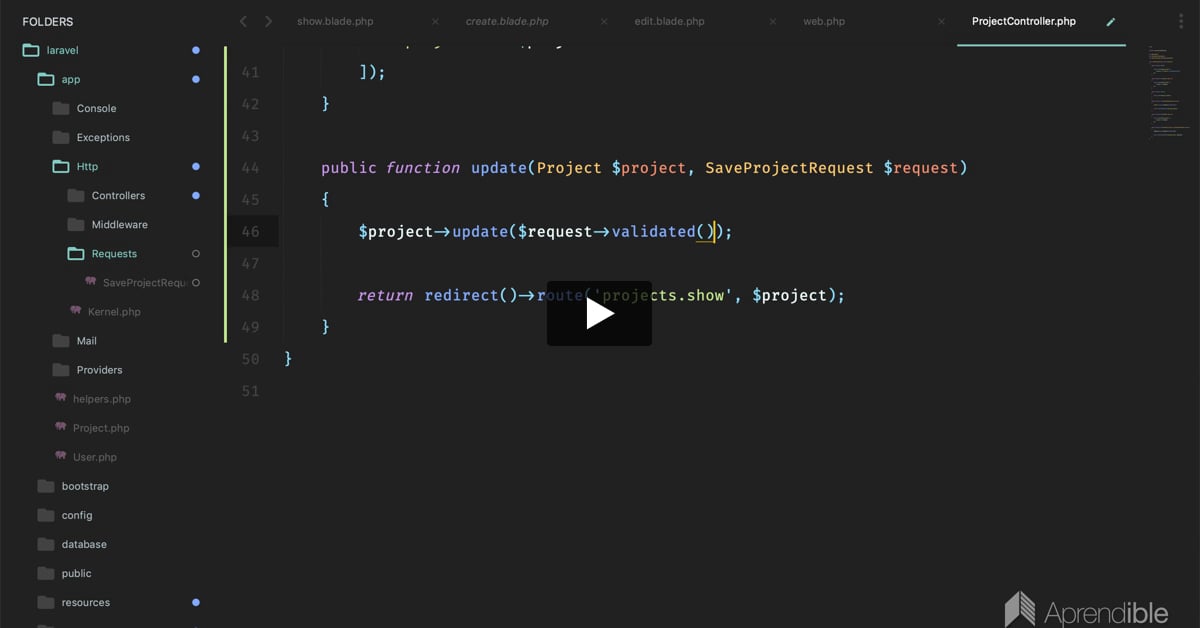Click the code minimap on the right edge
Viewport: 1200px width, 628px height.
1168,95
